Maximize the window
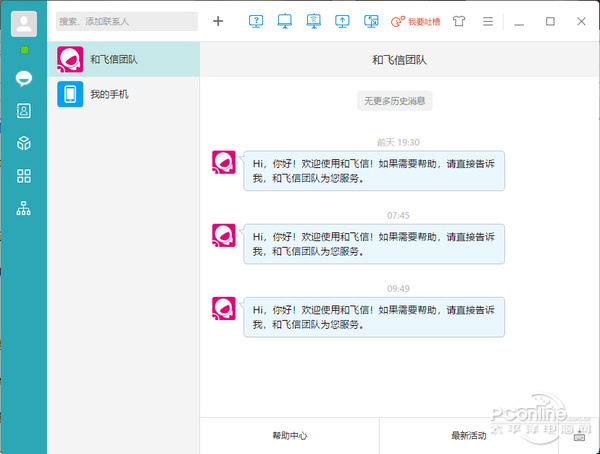600x454 pixels. coord(550,21)
